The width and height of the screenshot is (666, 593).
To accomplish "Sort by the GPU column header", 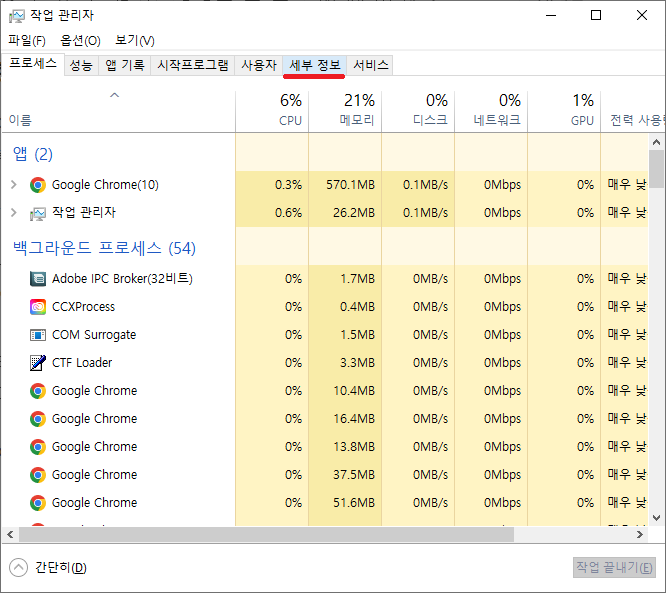I will [x=564, y=110].
